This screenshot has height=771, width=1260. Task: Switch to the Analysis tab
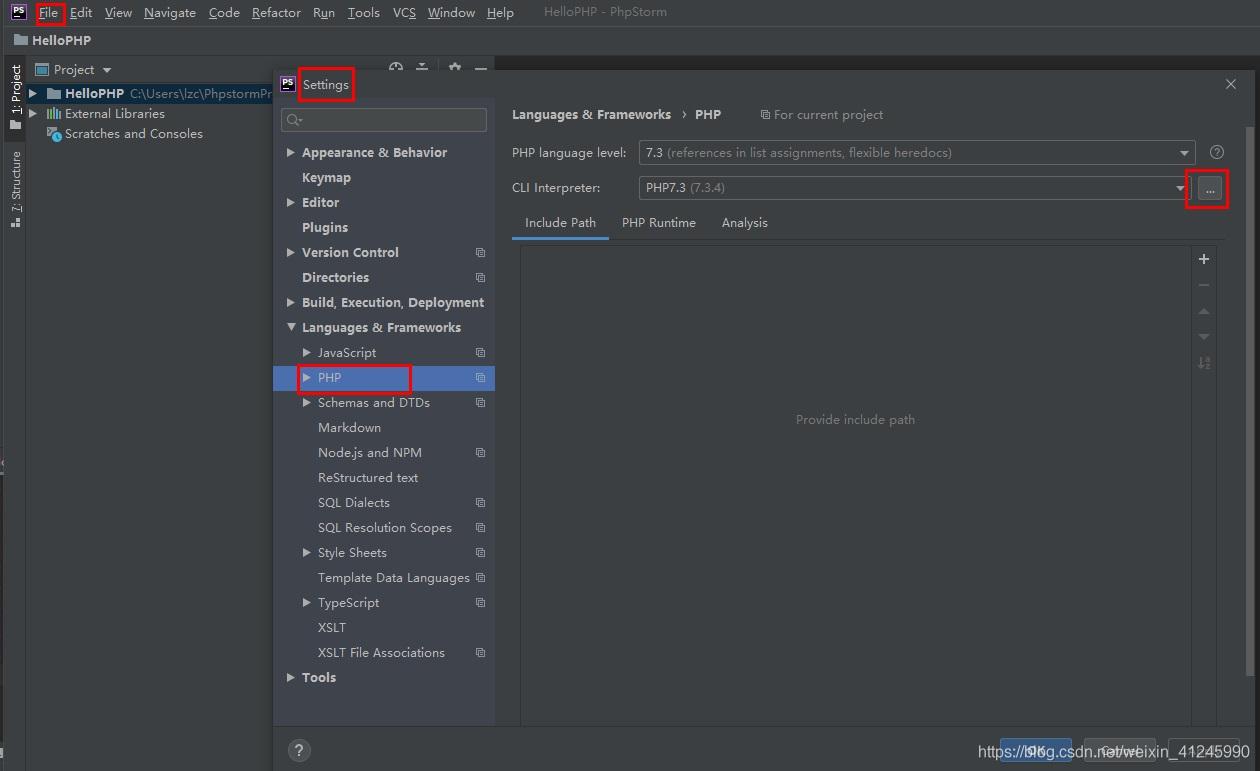[744, 223]
